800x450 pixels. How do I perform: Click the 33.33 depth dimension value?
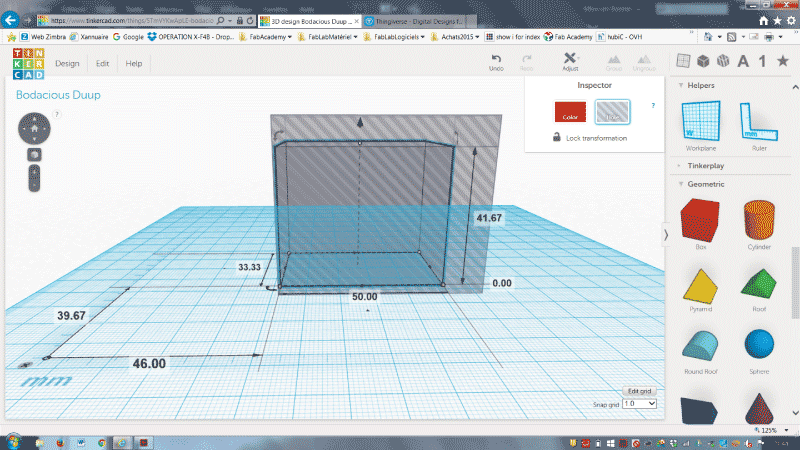(249, 267)
